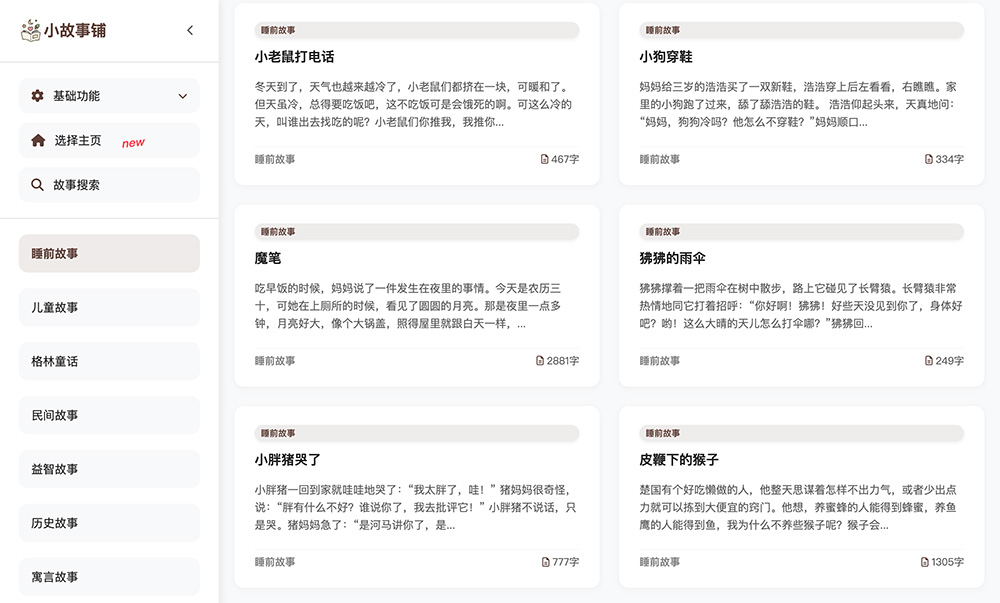Open the 魔笔 story
Viewport: 1000px width, 603px height.
[x=267, y=257]
